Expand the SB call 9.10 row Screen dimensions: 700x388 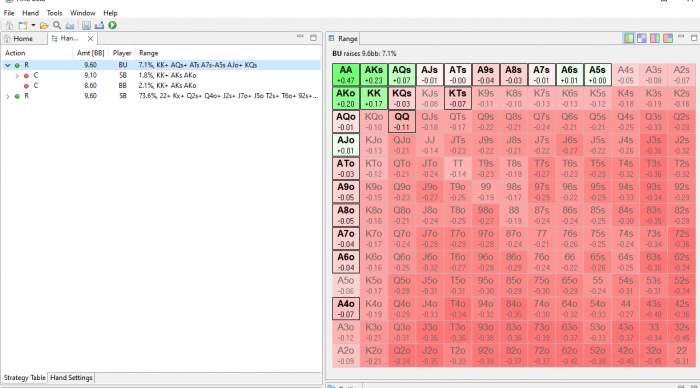click(x=17, y=75)
